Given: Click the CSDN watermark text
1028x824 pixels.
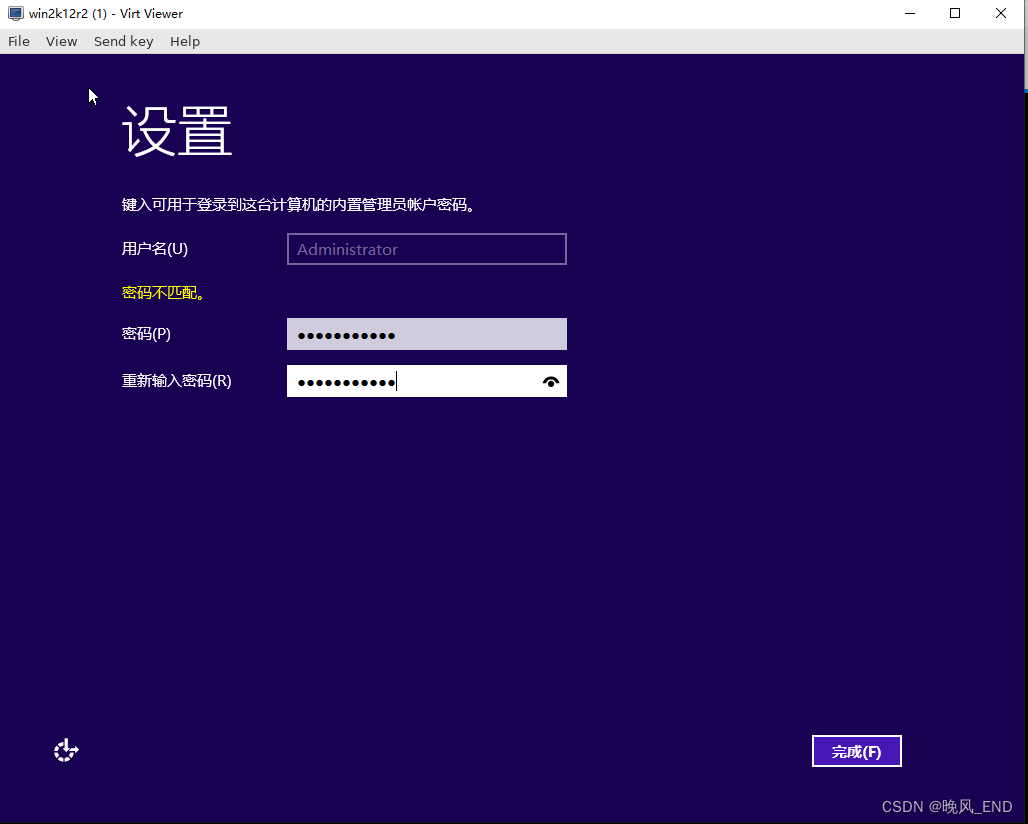Looking at the screenshot, I should tap(948, 806).
